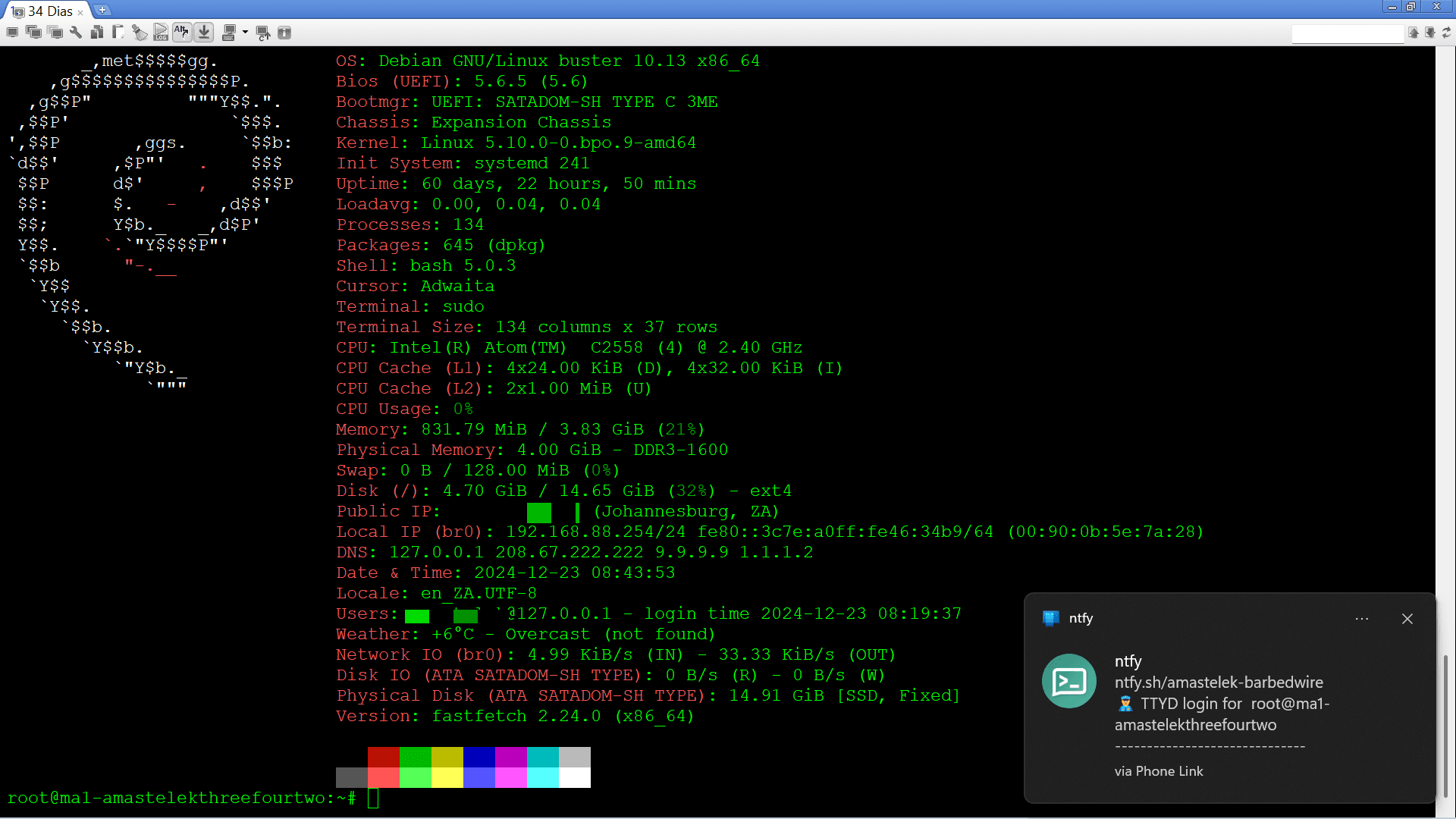Show program information via the info icon
The width and height of the screenshot is (1456, 819).
click(x=286, y=33)
